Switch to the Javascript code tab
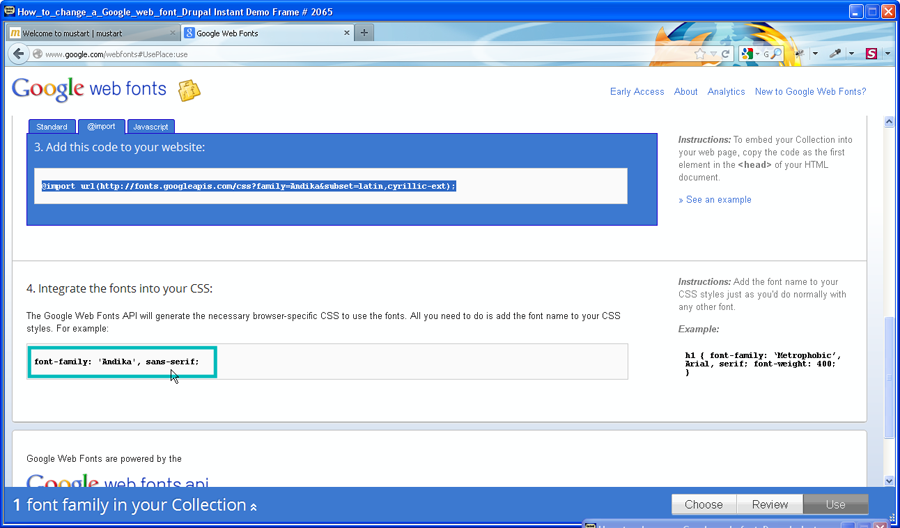900x528 pixels. point(151,127)
